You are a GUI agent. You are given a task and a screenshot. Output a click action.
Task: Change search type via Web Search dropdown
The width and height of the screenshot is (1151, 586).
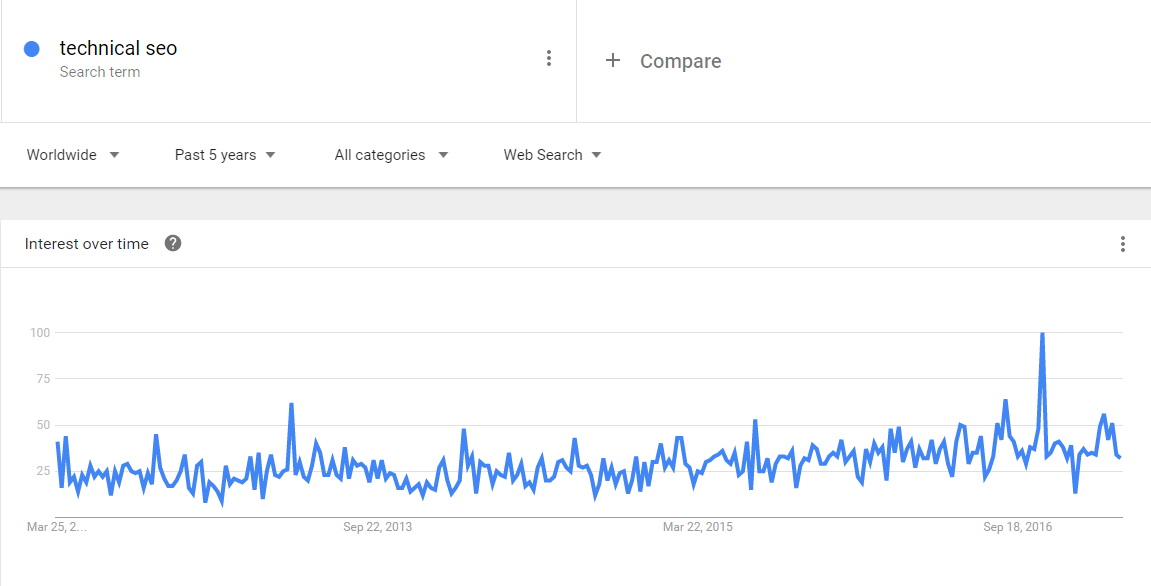point(543,155)
